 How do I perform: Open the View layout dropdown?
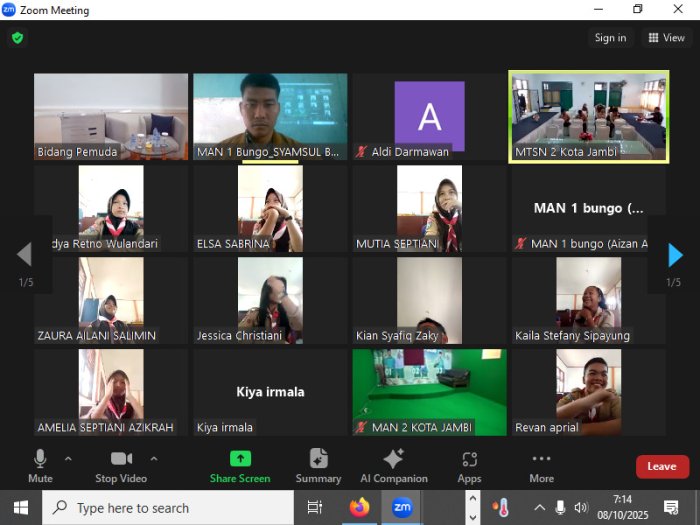(x=667, y=38)
